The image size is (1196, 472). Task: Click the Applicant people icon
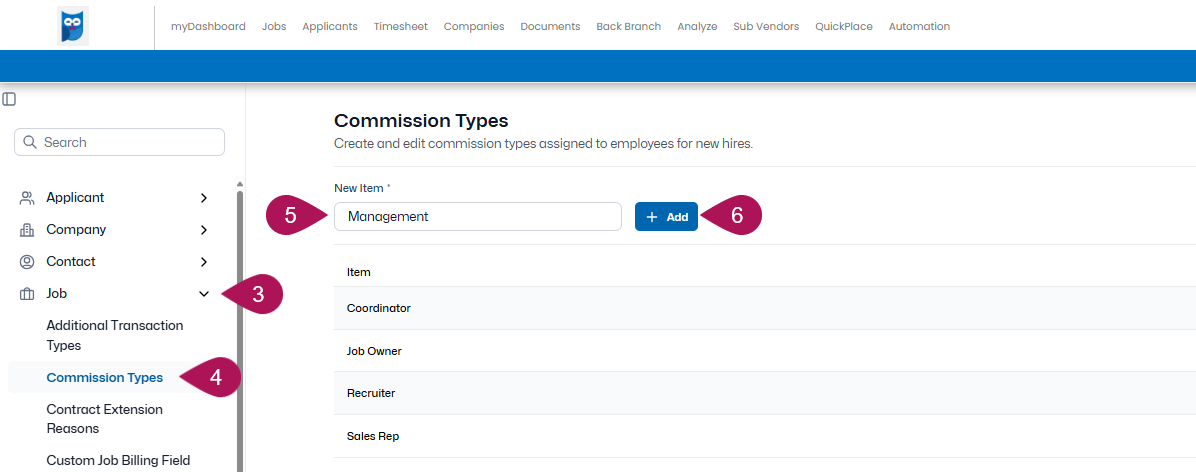click(x=27, y=198)
